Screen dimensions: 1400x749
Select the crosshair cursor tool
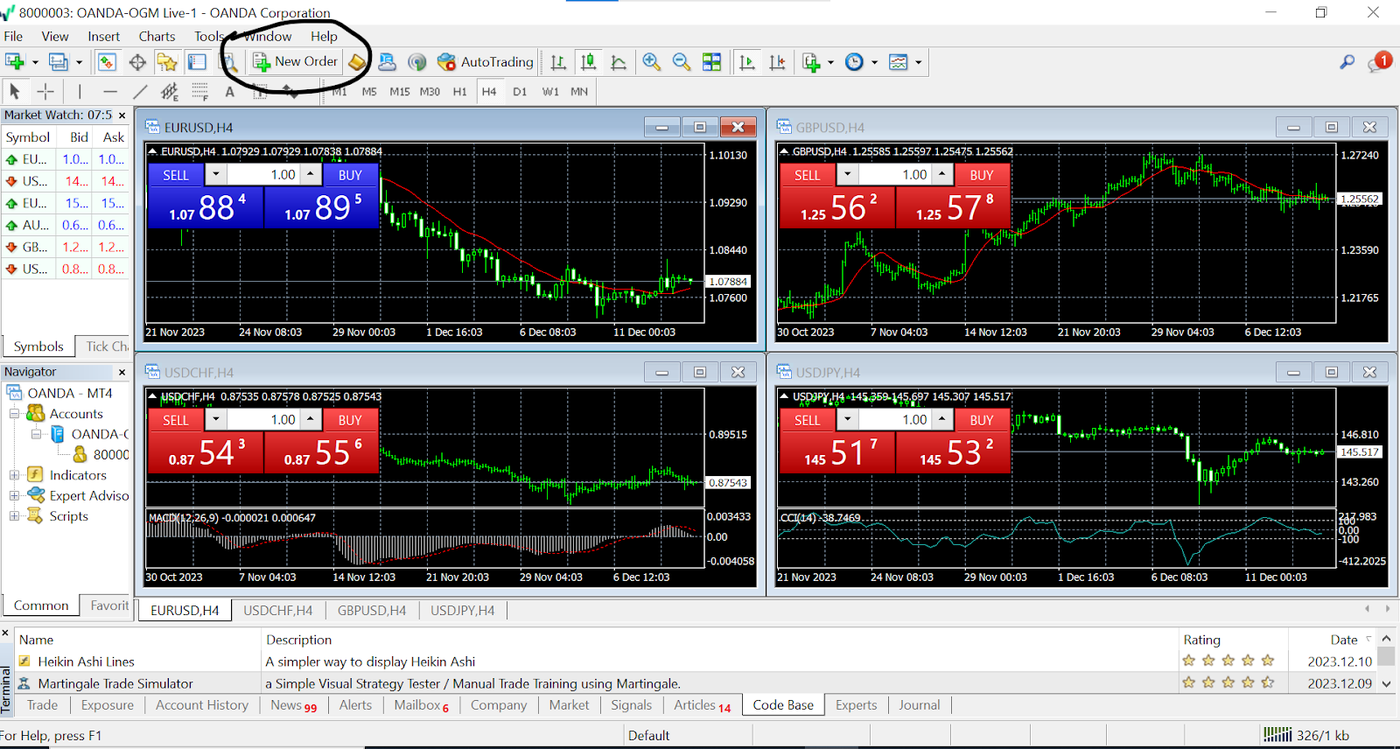point(45,92)
